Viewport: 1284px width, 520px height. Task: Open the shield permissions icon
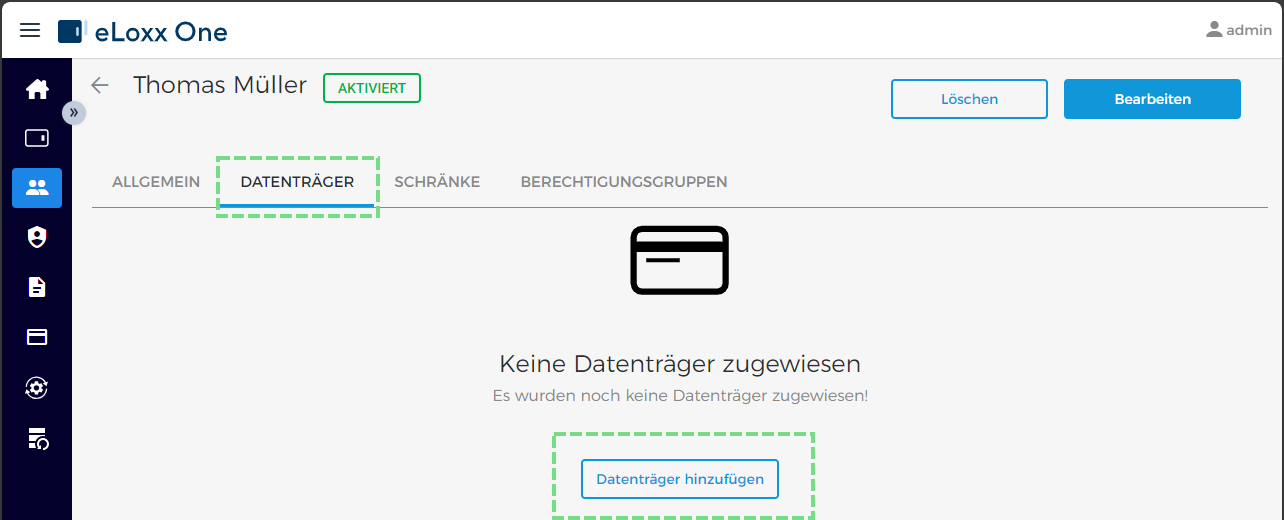[x=37, y=237]
